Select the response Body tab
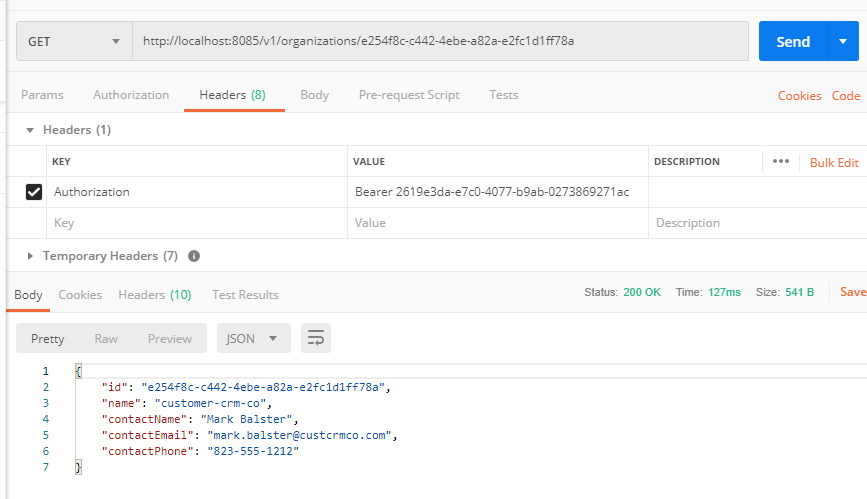867x499 pixels. point(28,295)
